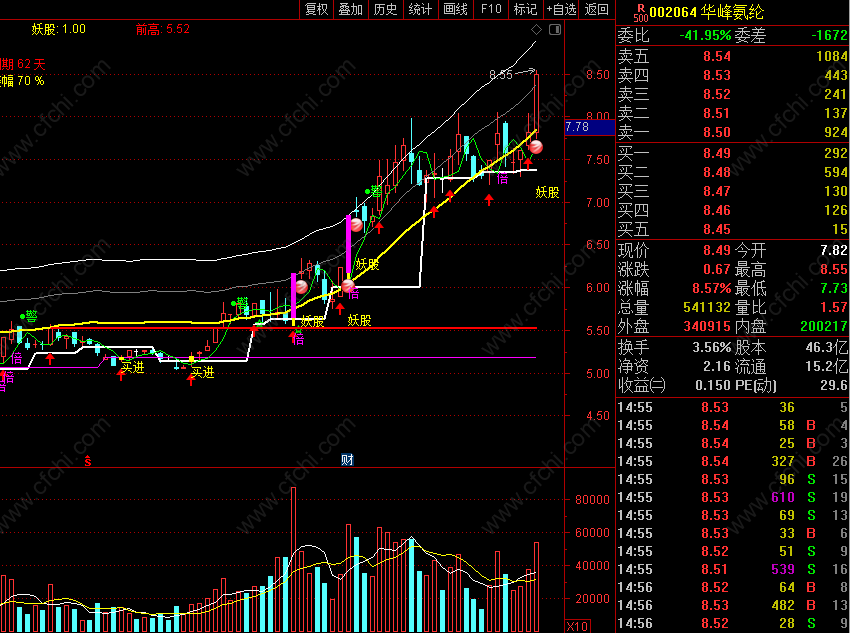Select the 卖二 8.51 order row
This screenshot has height=633, width=850.
732,113
